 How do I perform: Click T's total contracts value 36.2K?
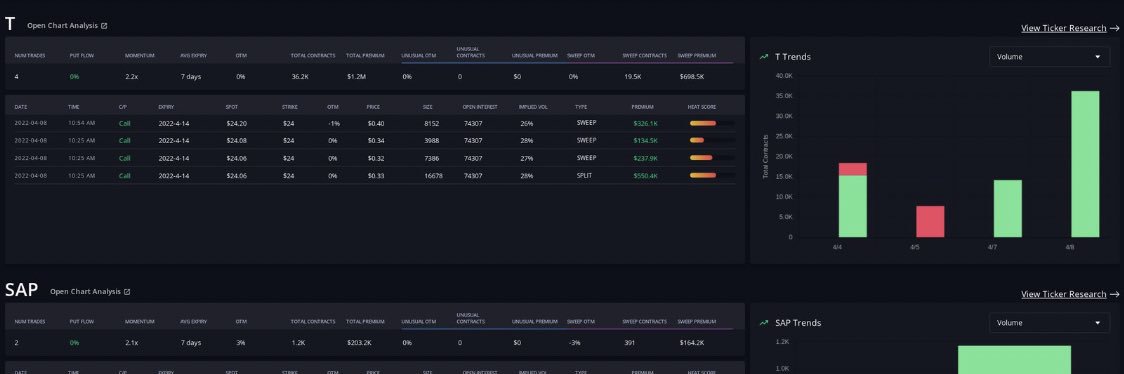tap(300, 76)
